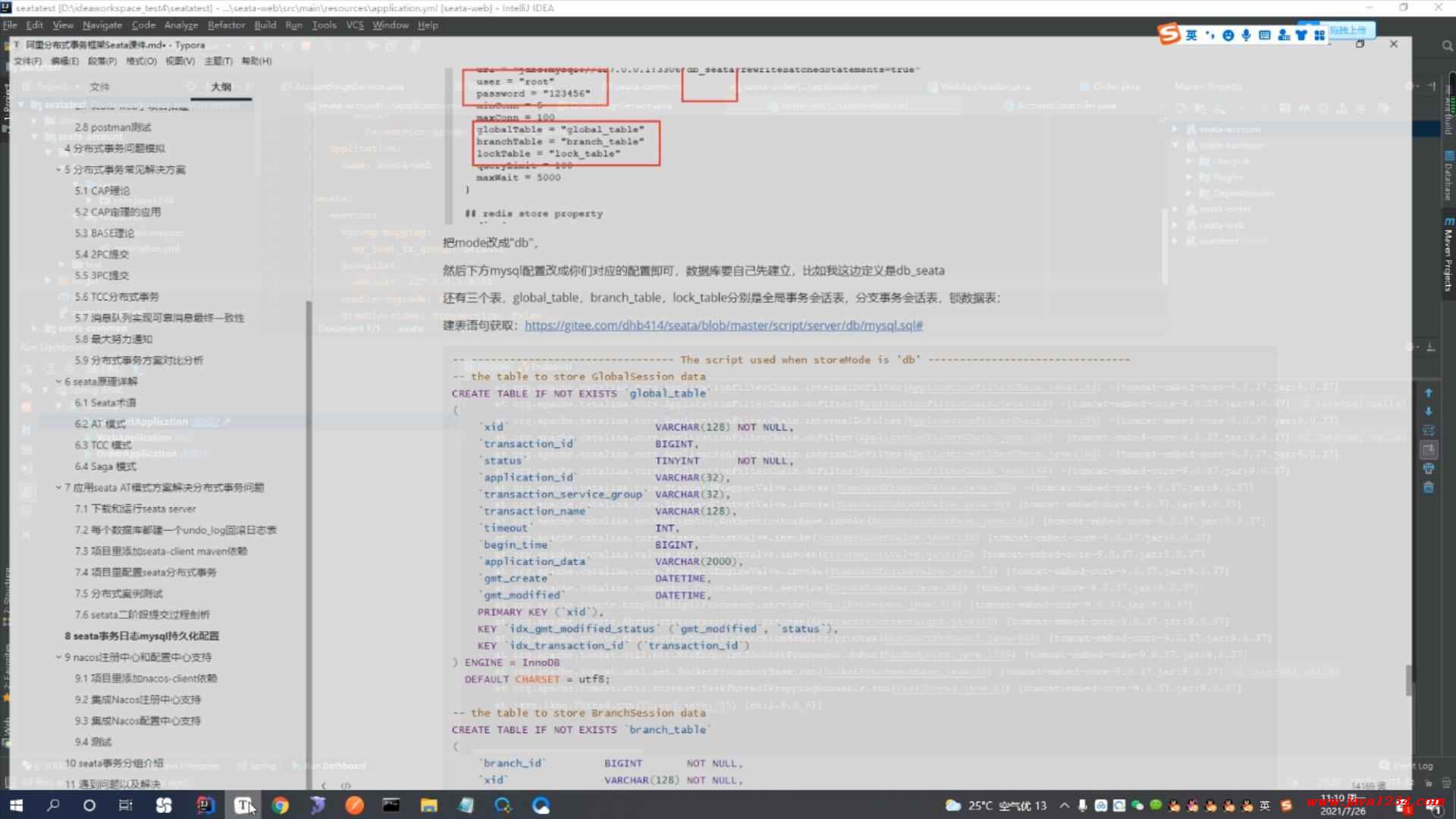Collapse outline section 7 应用seata AT模式方案
This screenshot has width=1456, height=819.
[58, 488]
